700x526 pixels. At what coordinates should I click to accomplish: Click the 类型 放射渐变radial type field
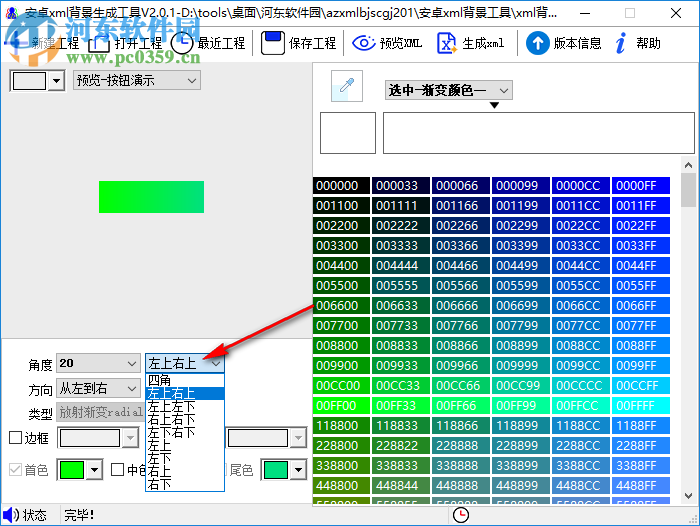point(100,412)
